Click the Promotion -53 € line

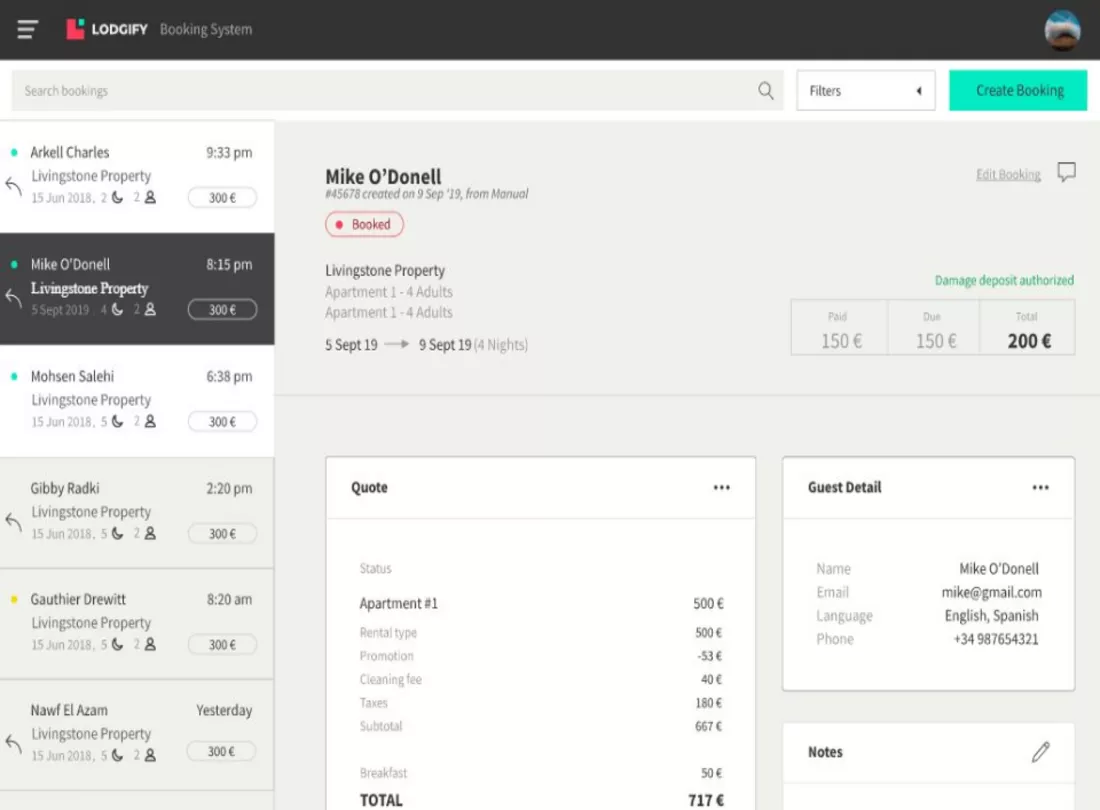(x=541, y=656)
